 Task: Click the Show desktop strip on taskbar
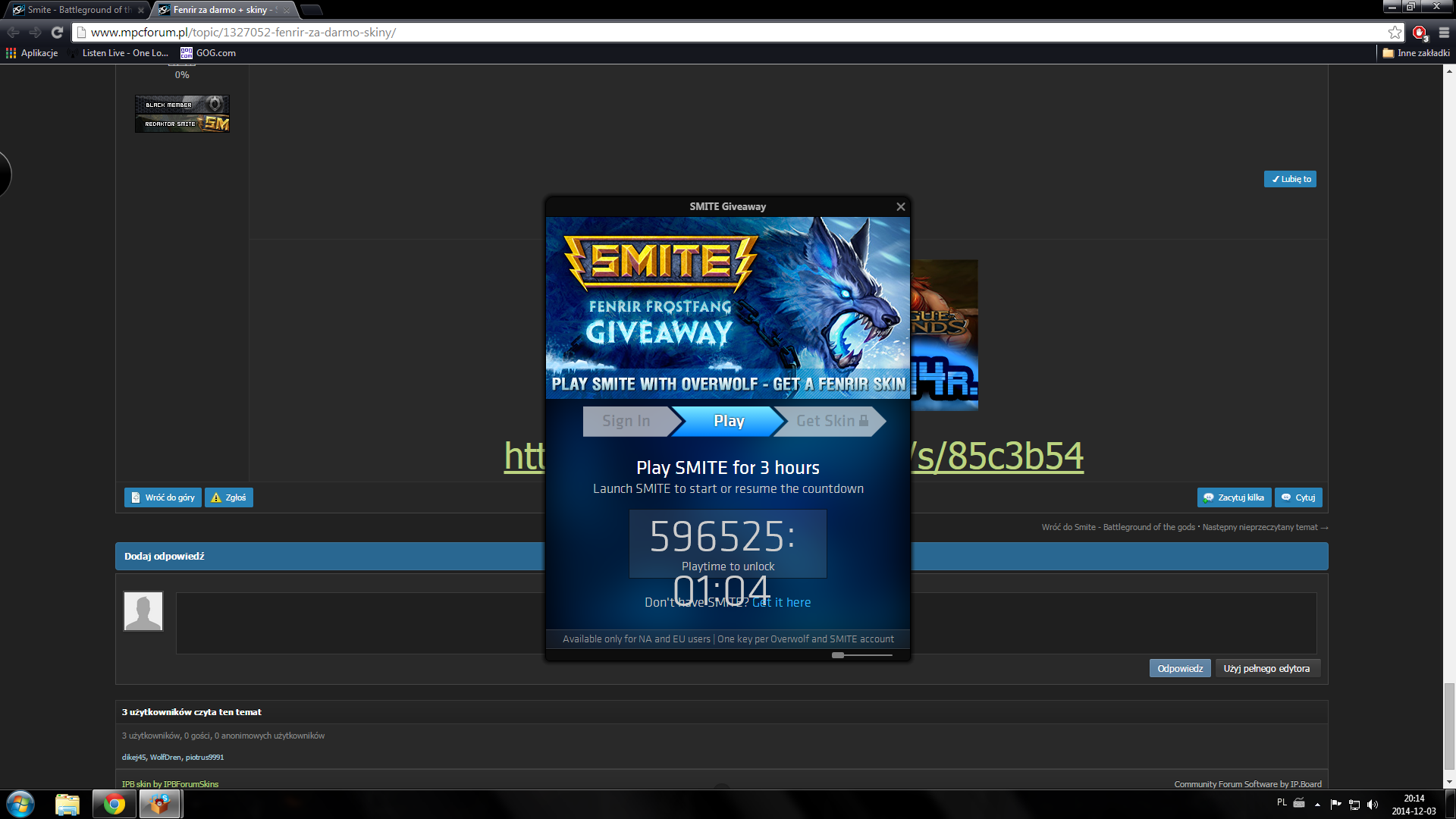(x=1450, y=804)
